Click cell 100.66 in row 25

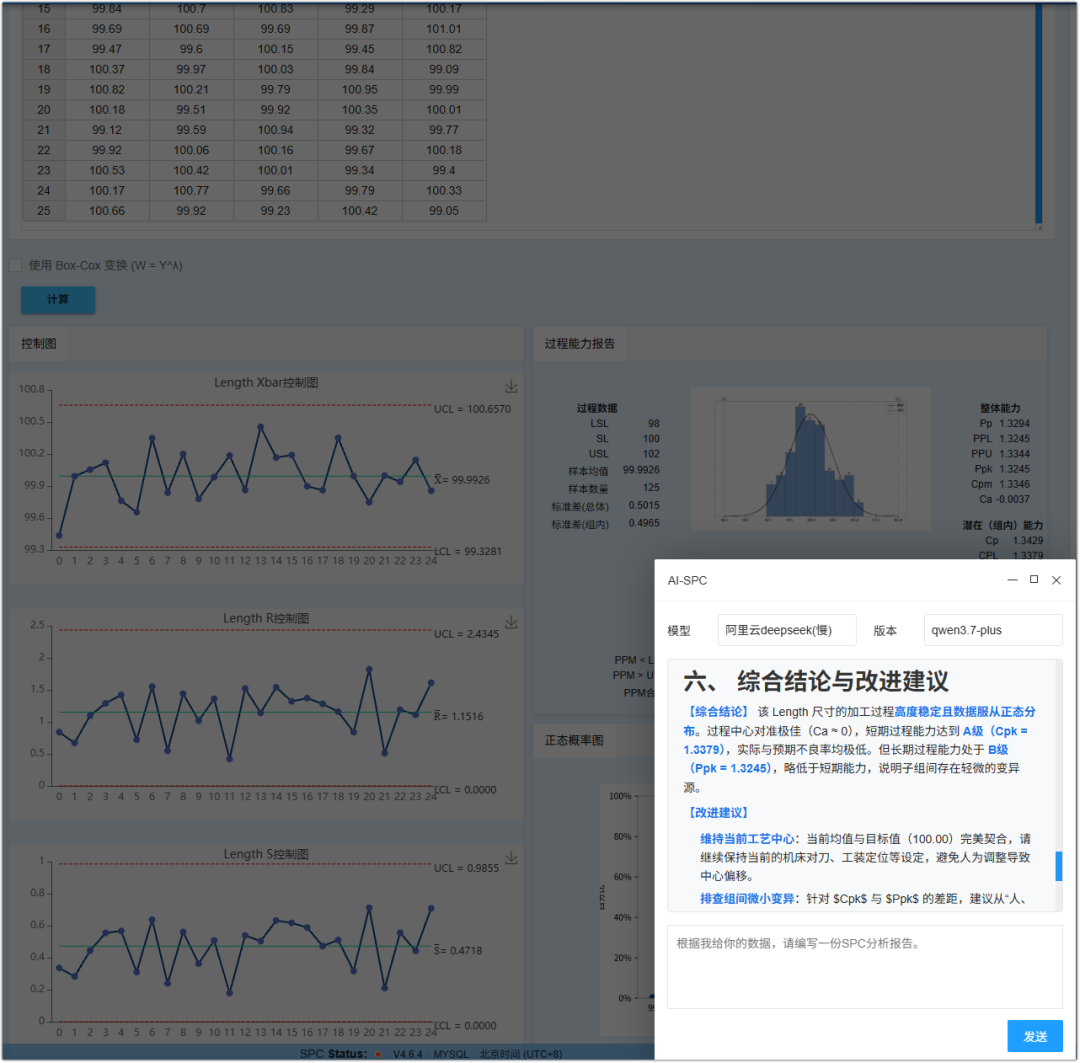point(107,211)
